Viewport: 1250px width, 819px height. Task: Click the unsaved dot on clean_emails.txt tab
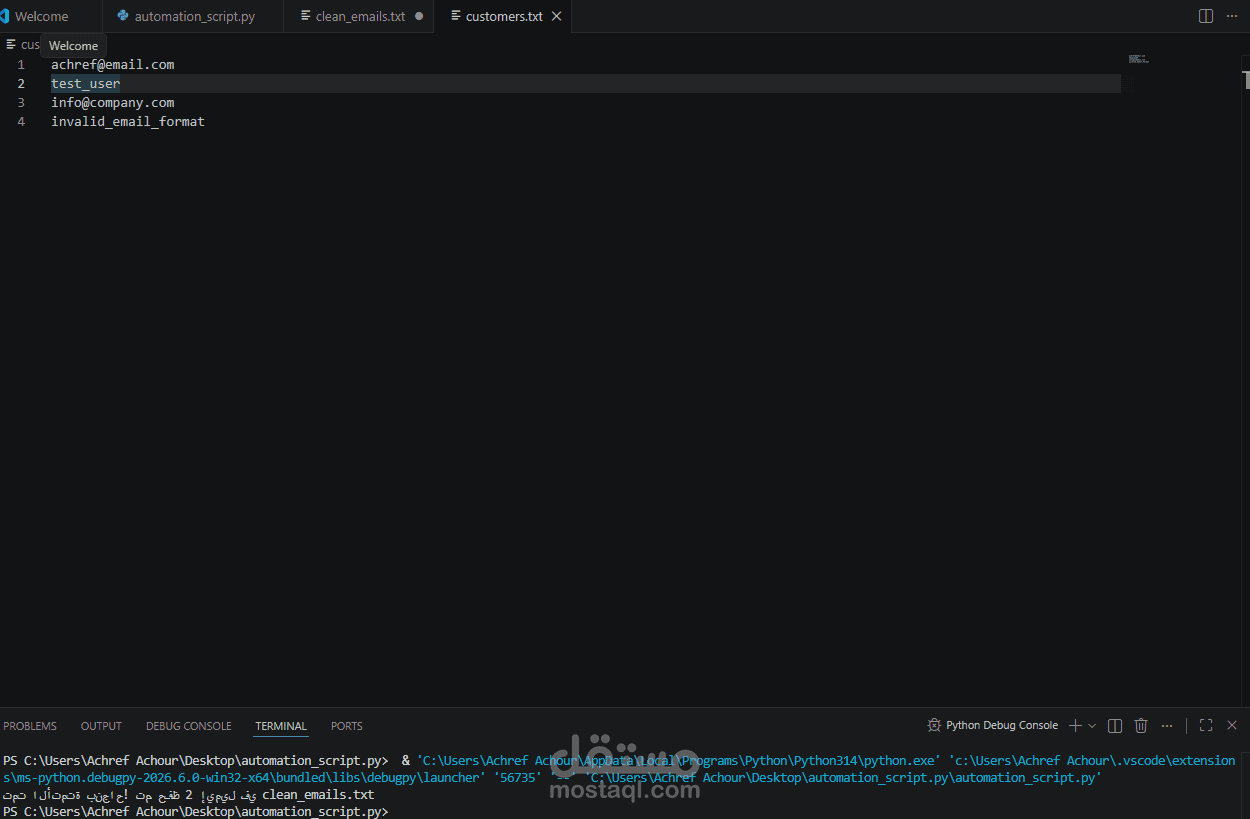click(418, 16)
